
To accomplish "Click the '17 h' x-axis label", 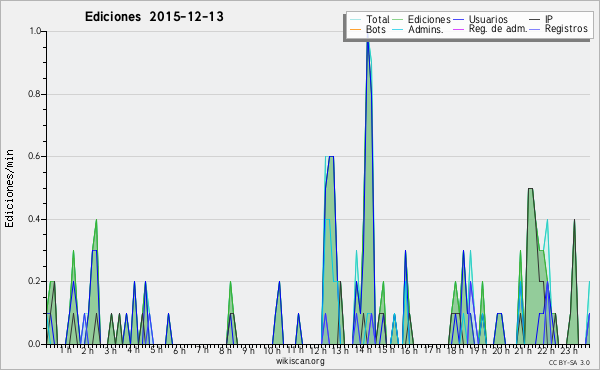I will (x=432, y=349).
